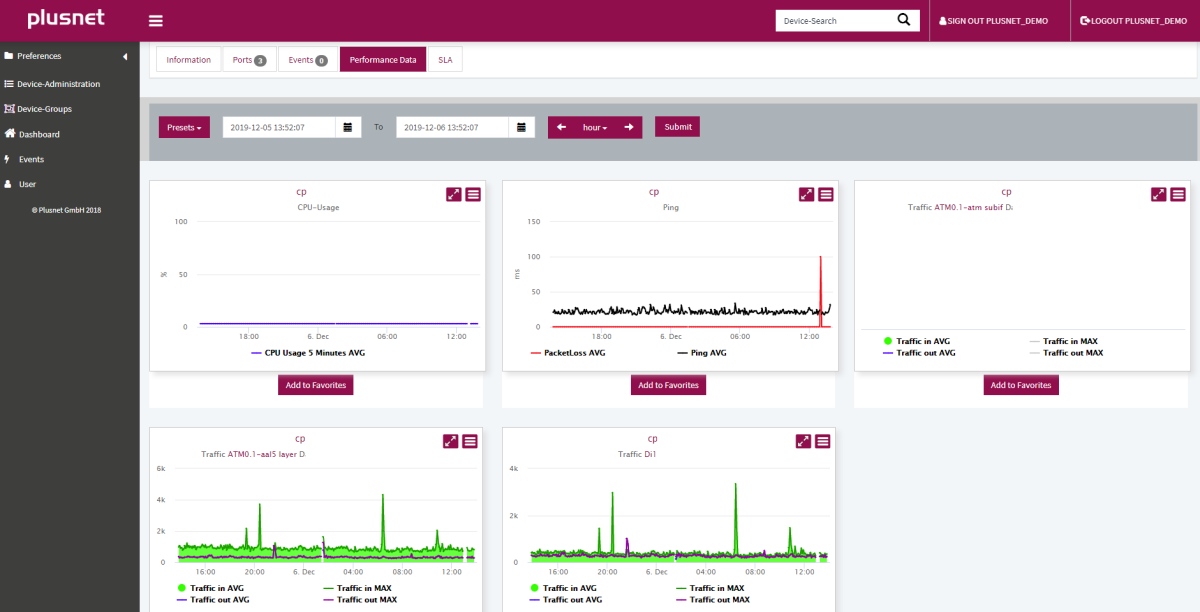Click the magnifier search icon
1200x612 pixels.
[903, 20]
